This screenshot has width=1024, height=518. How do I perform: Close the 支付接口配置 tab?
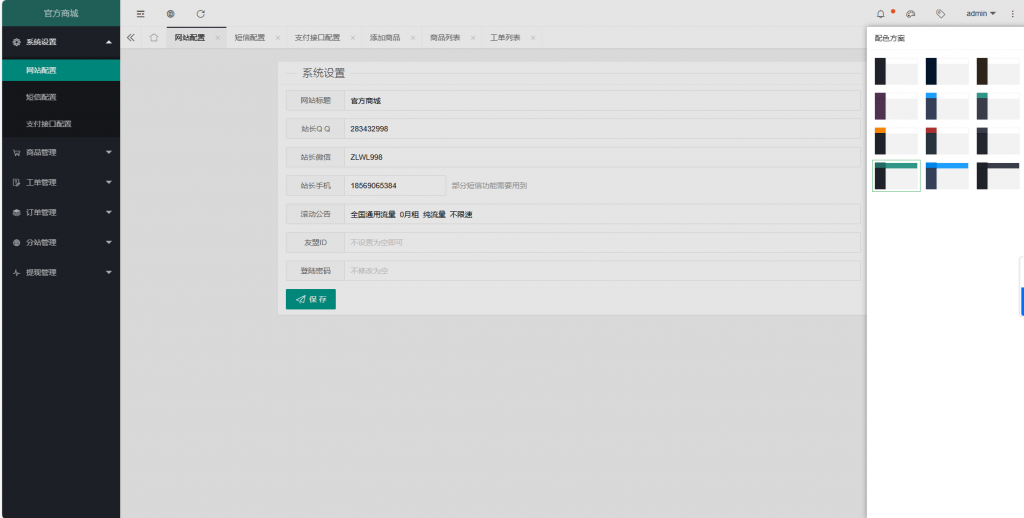(353, 38)
